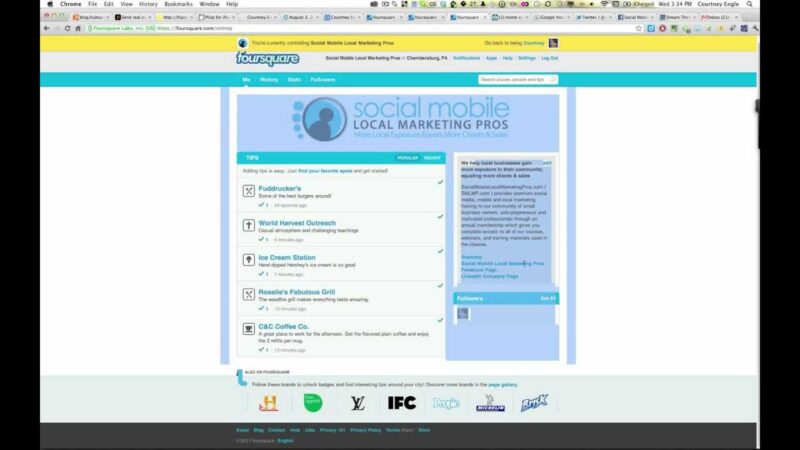
Task: Switch to the History tab
Action: coord(269,80)
